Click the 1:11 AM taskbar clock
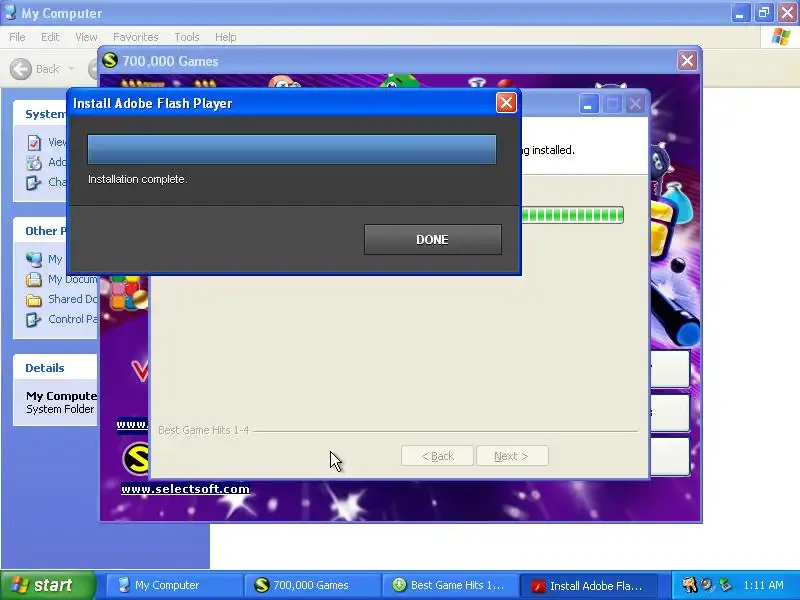This screenshot has height=600, width=800. (763, 585)
